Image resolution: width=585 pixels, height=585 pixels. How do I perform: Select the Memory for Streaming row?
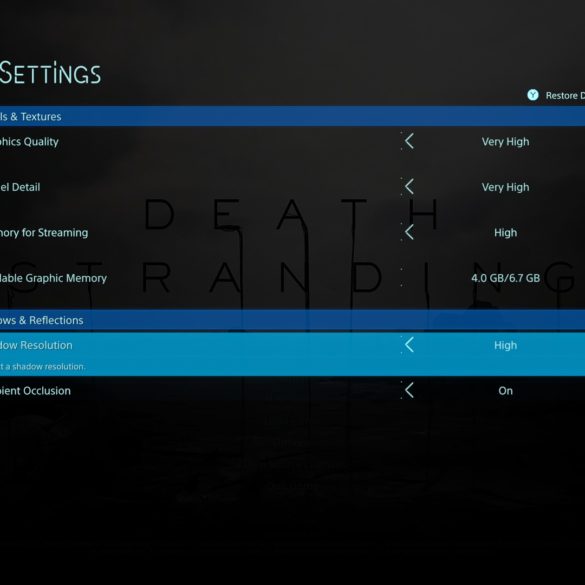[x=292, y=232]
